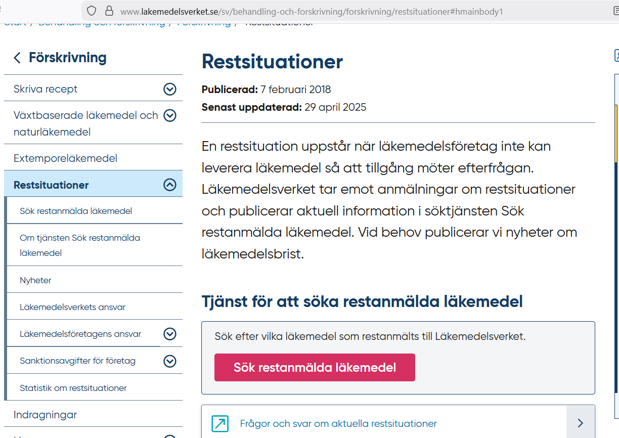Open Om tjänsten Sök restanmälda läkemedel
619x438 pixels.
[x=80, y=245]
